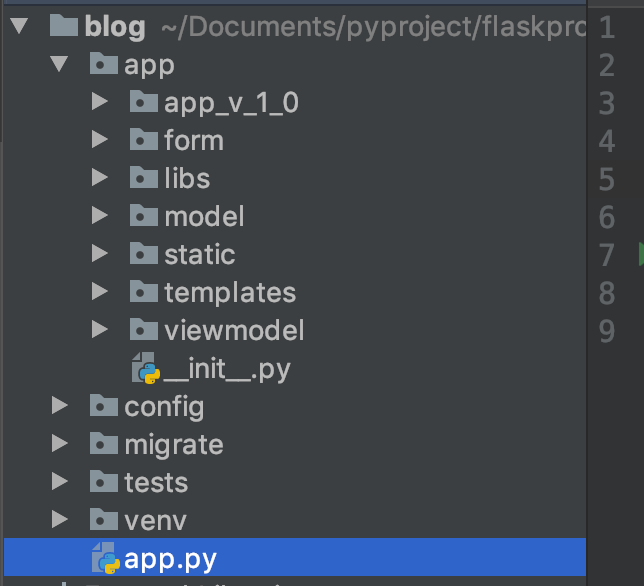Click the Python file icon of app.py
Viewport: 644px width, 586px height.
(105, 558)
